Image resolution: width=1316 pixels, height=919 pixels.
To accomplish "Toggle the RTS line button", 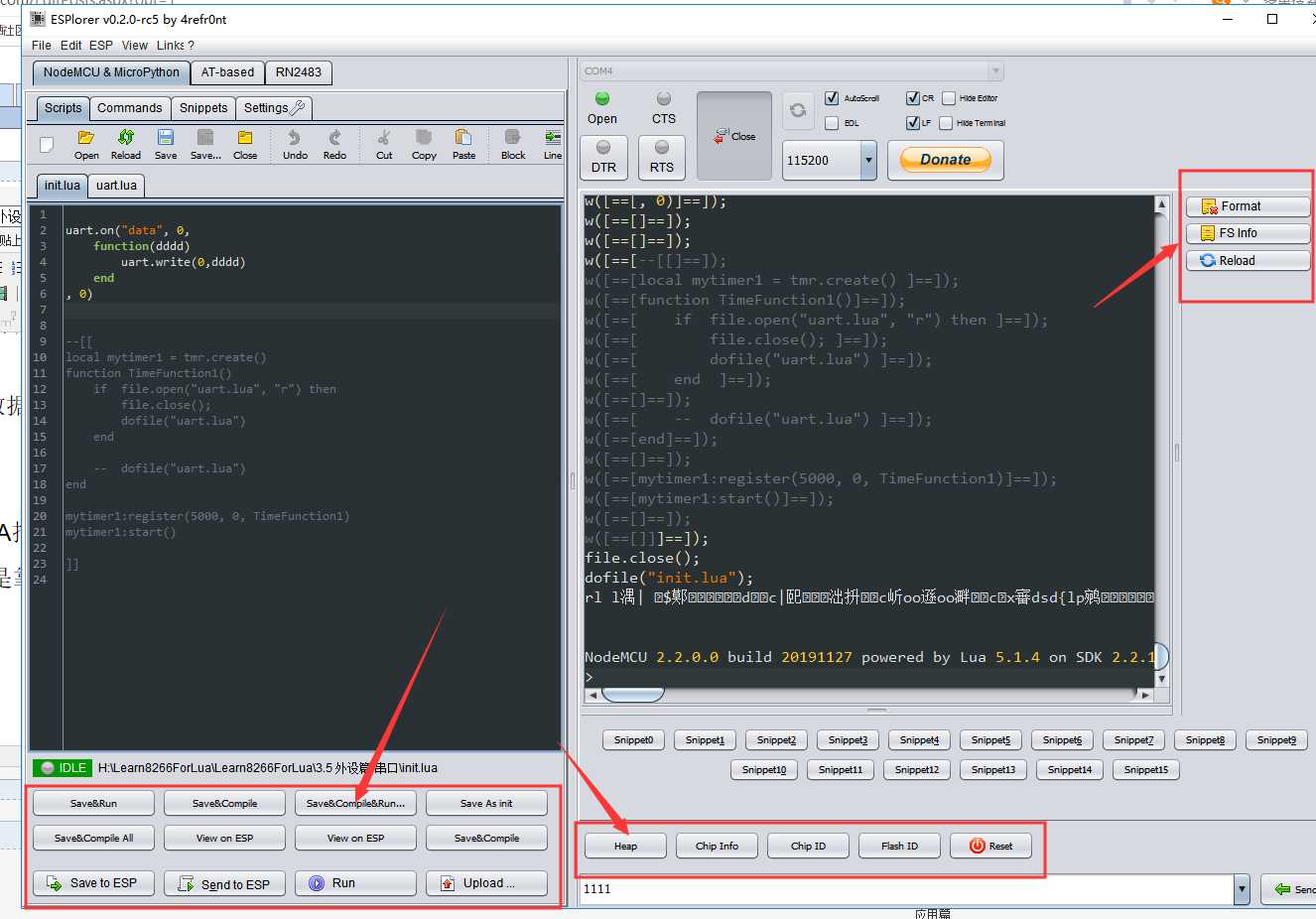I will (662, 158).
